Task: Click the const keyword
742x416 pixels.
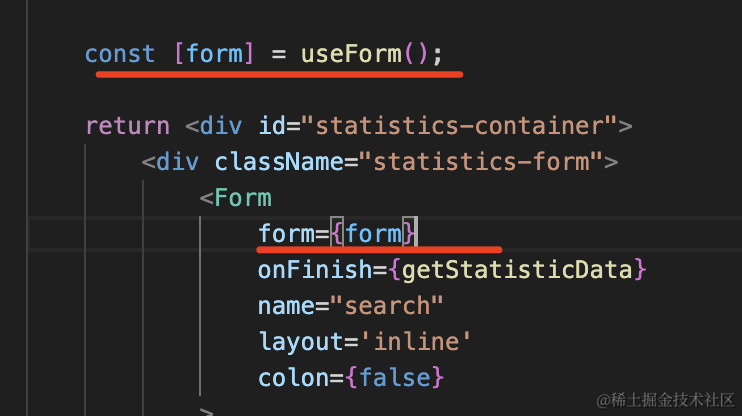Action: point(120,54)
